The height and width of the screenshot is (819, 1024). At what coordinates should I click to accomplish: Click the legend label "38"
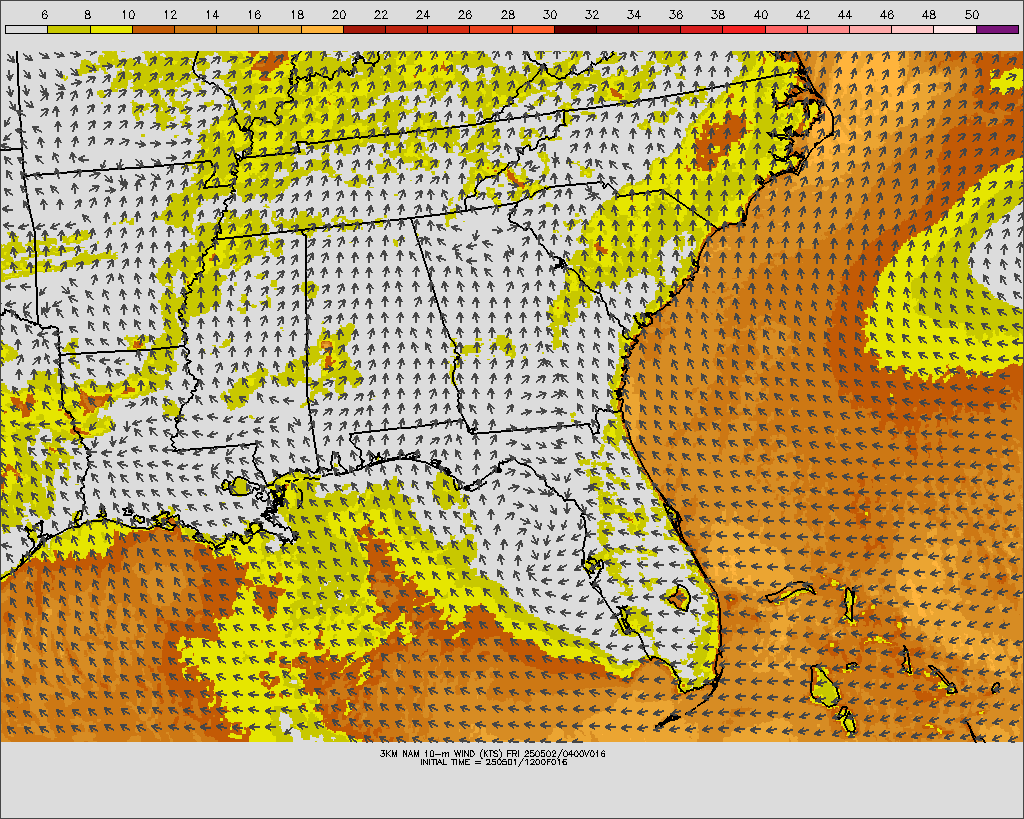pos(718,14)
